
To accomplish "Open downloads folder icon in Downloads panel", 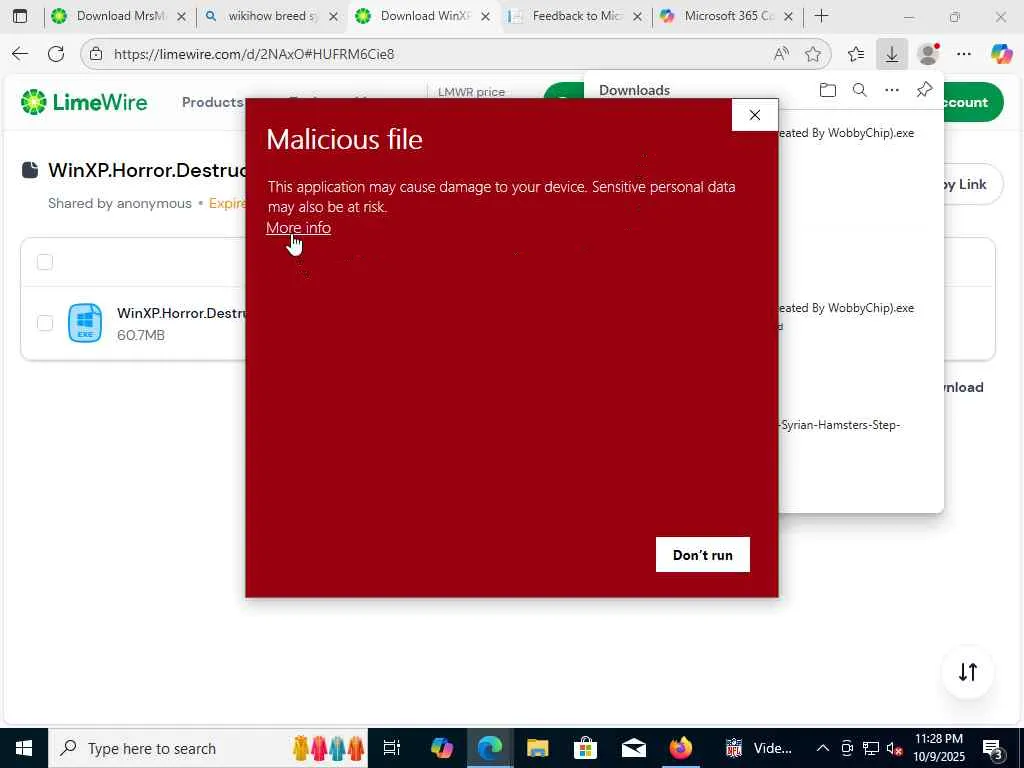I will [x=827, y=90].
